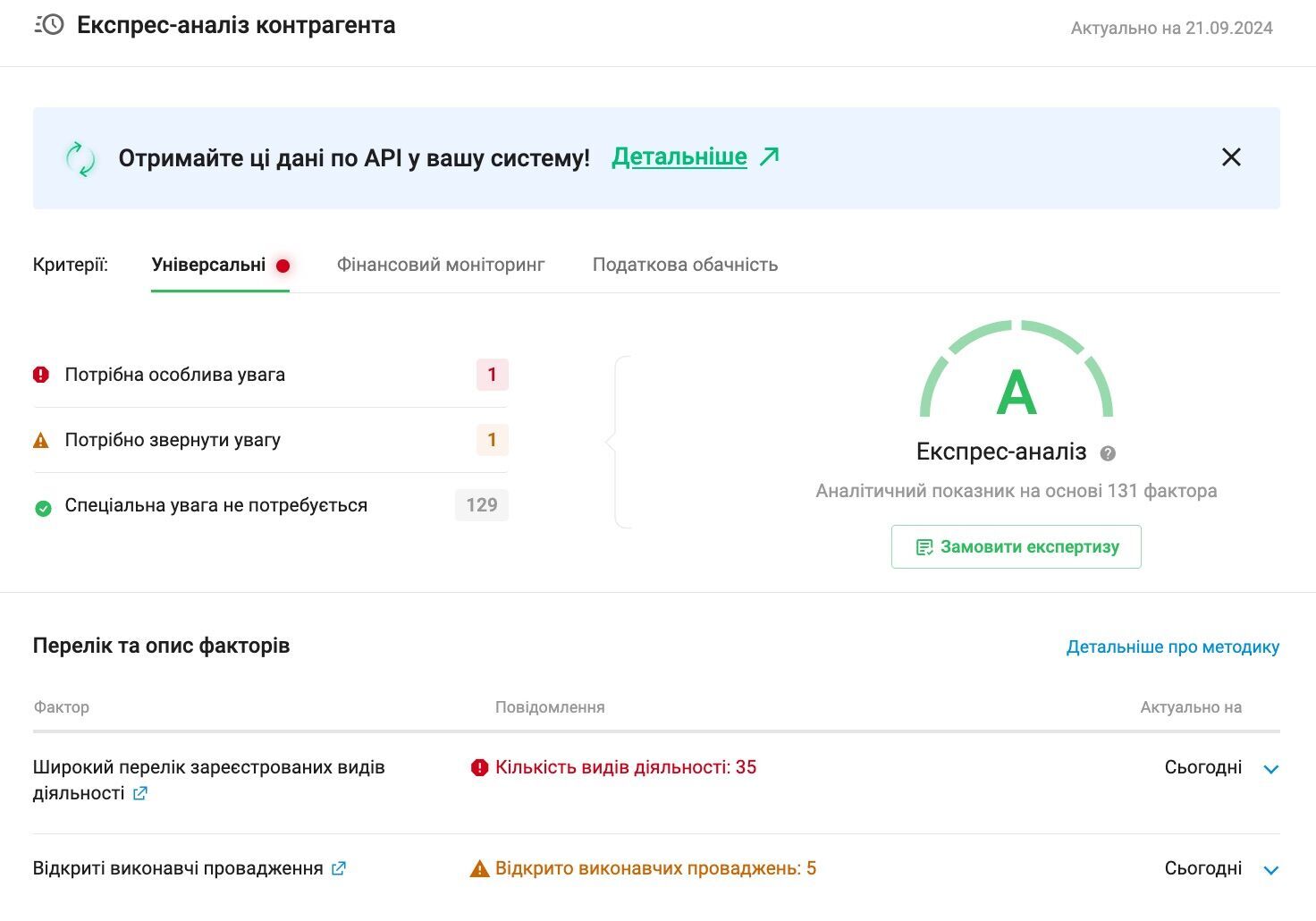Open the 'Детальніше' API banner link
1316x921 pixels.
pos(679,156)
